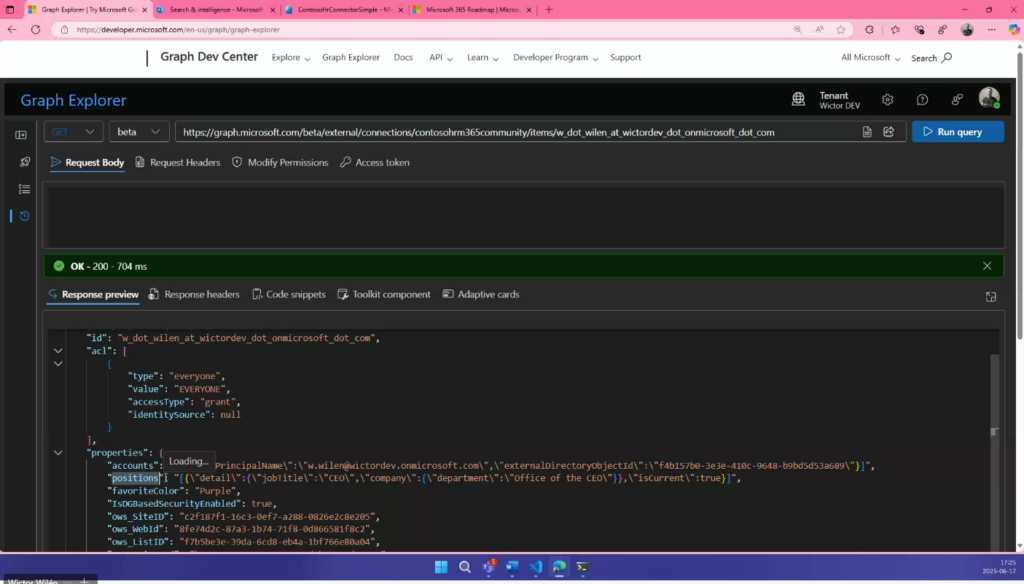
Task: Open the Graph Explorer nav link
Action: [x=351, y=57]
